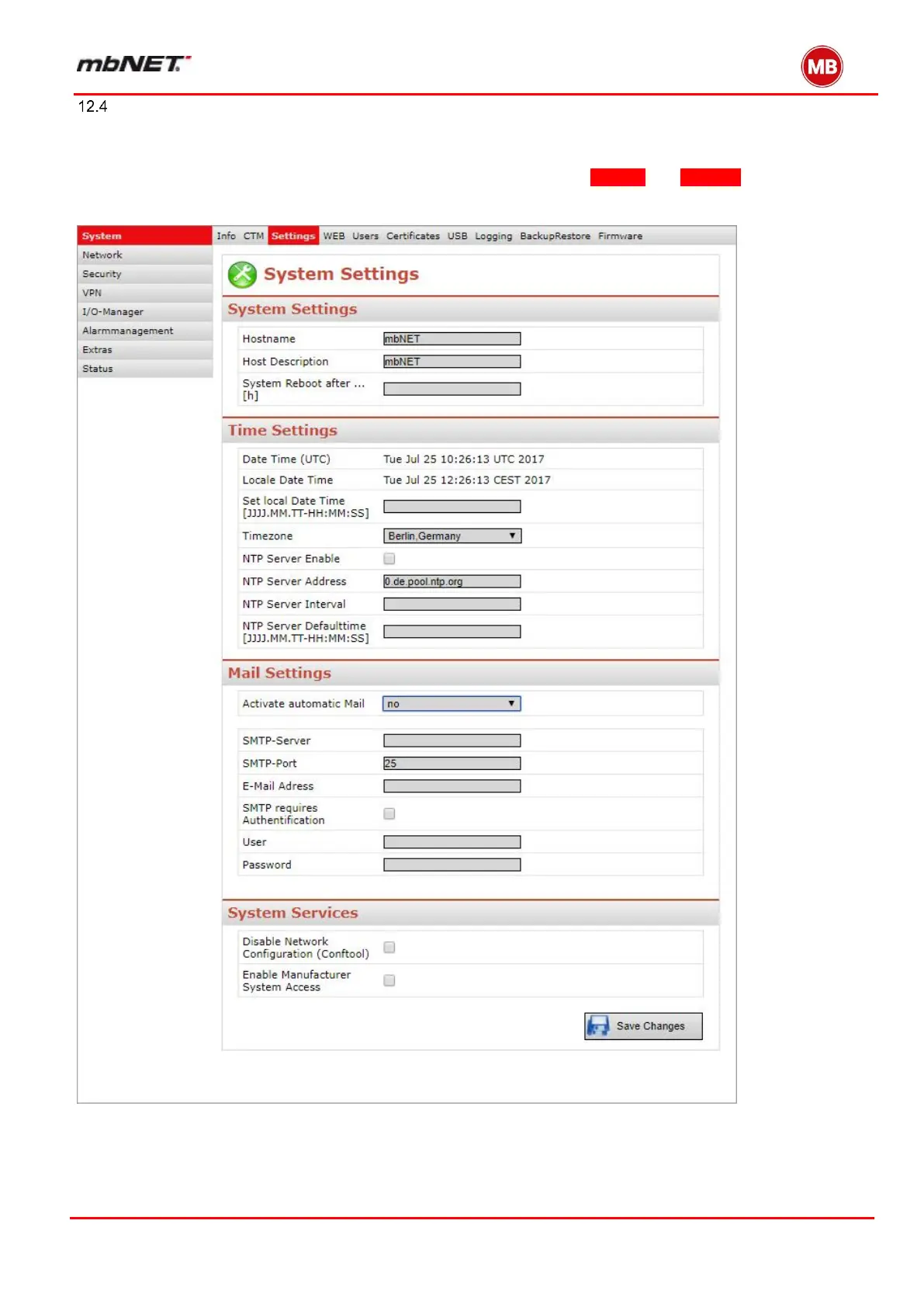The height and width of the screenshot is (1307, 924).
Task: Switch to the Info tab
Action: pos(226,236)
